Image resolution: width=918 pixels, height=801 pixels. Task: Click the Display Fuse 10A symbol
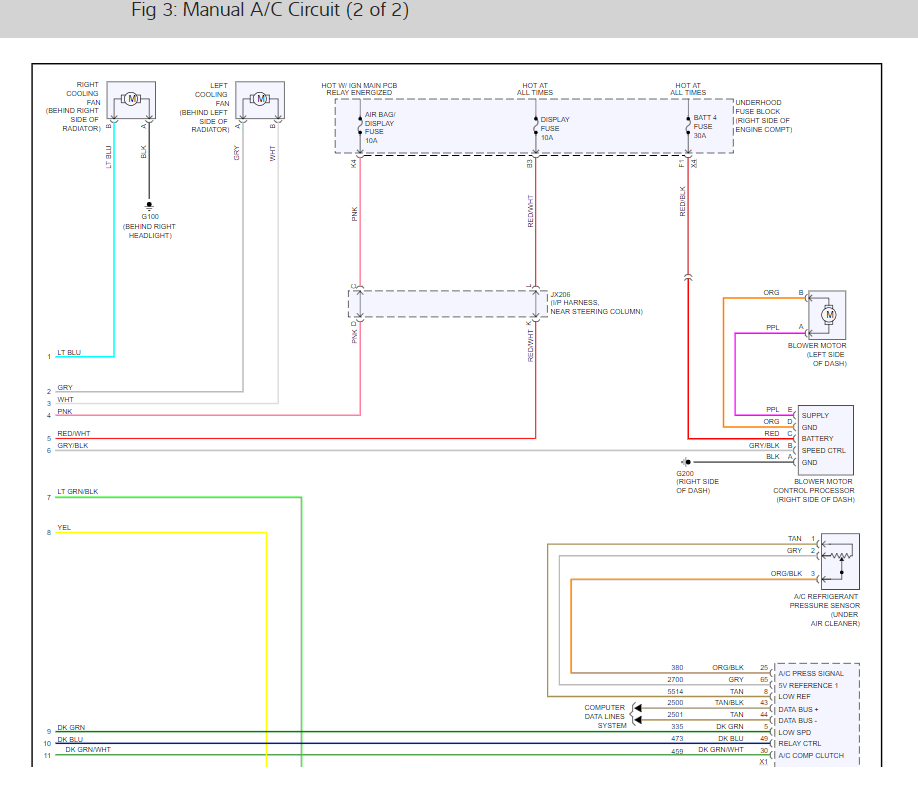point(536,127)
